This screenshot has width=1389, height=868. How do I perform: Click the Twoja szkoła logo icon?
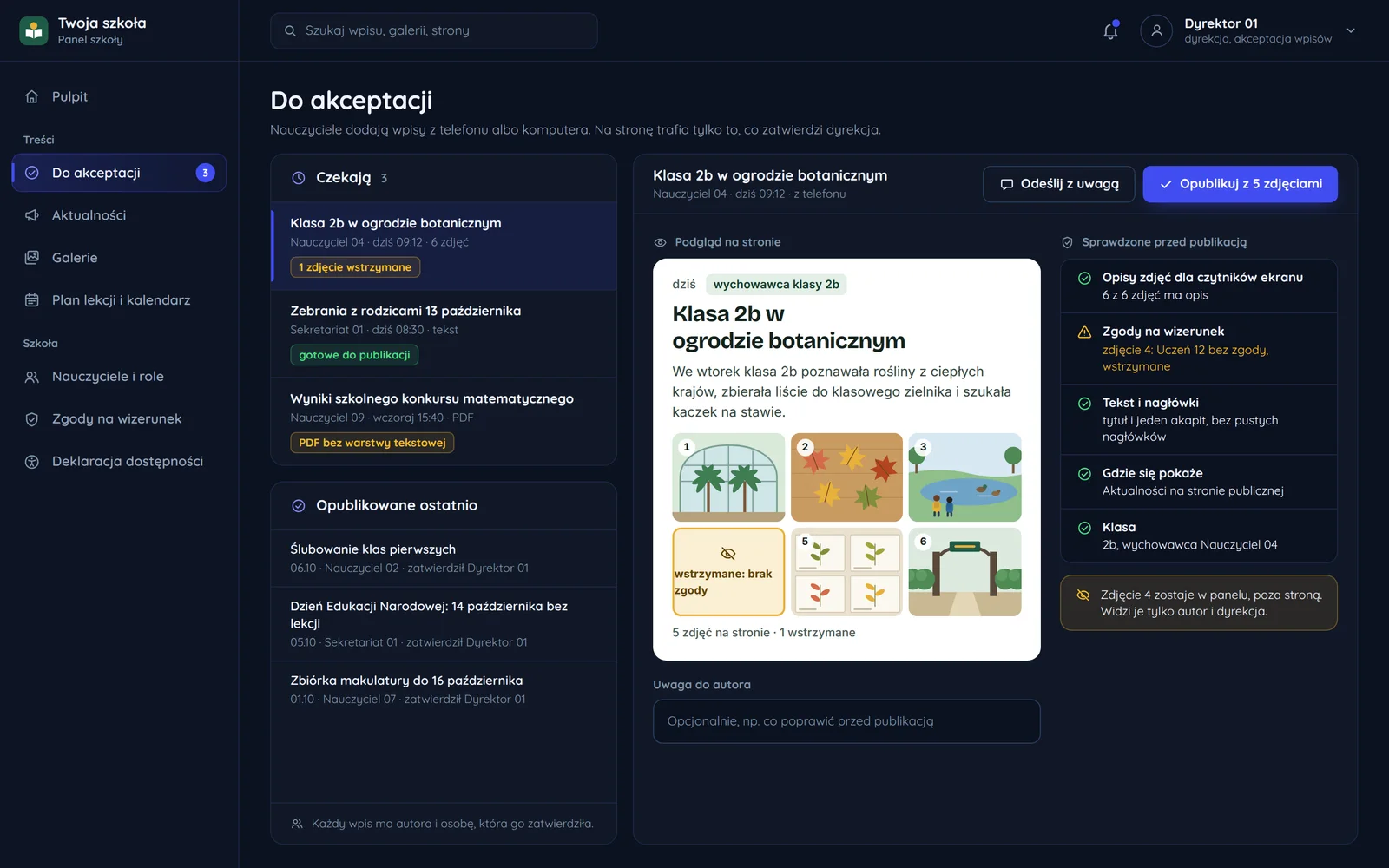pos(34,31)
